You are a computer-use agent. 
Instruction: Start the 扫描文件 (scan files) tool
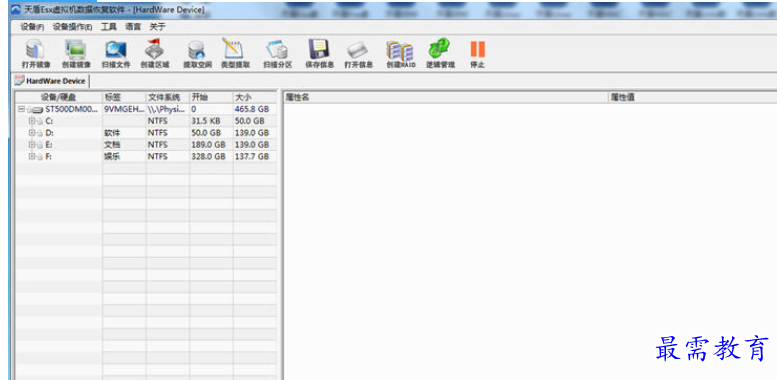(x=116, y=54)
